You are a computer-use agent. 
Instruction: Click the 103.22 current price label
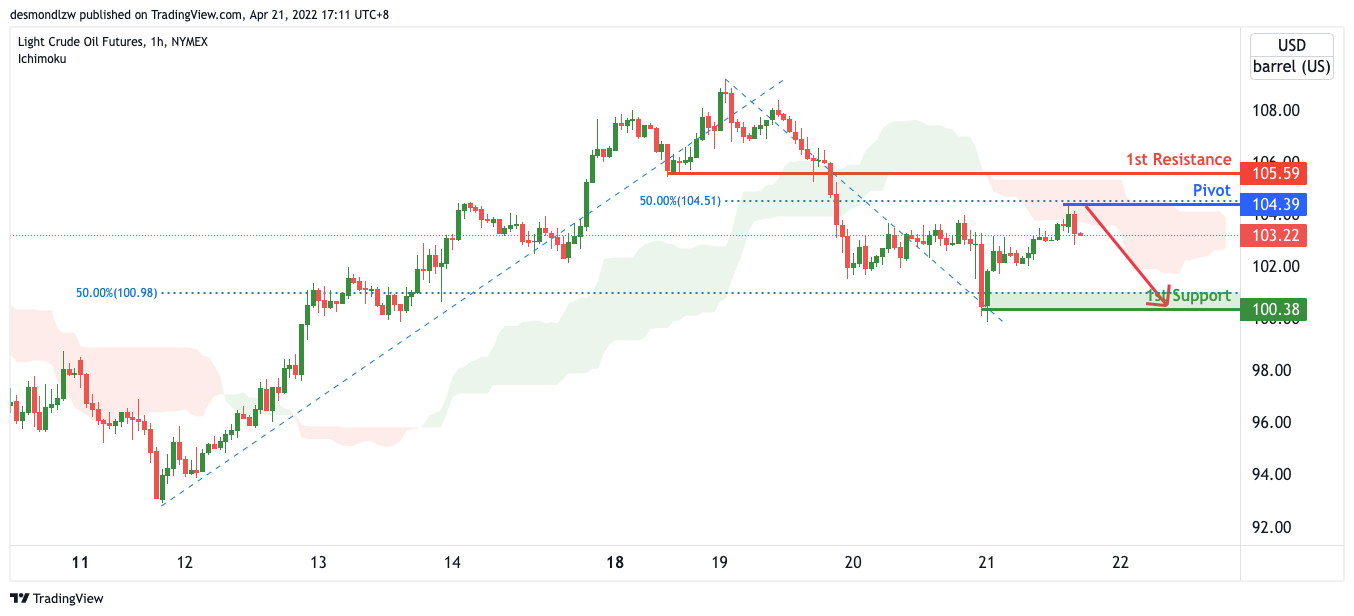click(1274, 236)
